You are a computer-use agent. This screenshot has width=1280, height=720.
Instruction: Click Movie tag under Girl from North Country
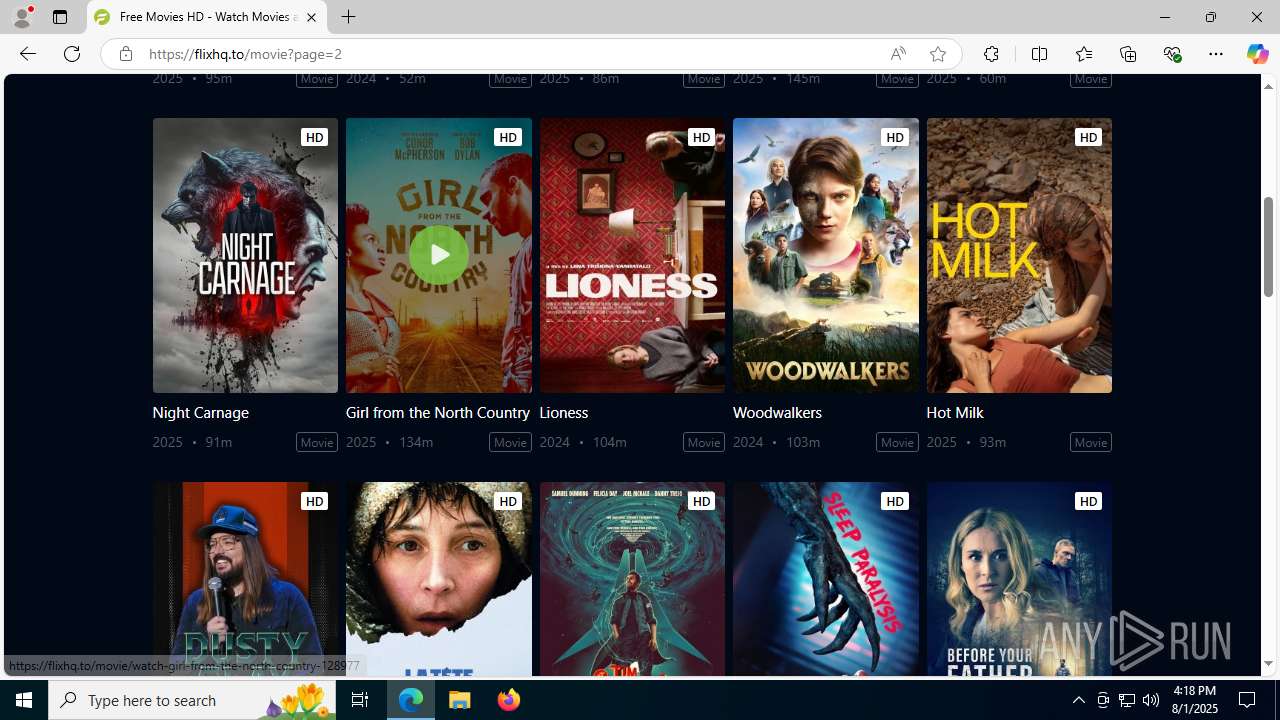click(510, 442)
